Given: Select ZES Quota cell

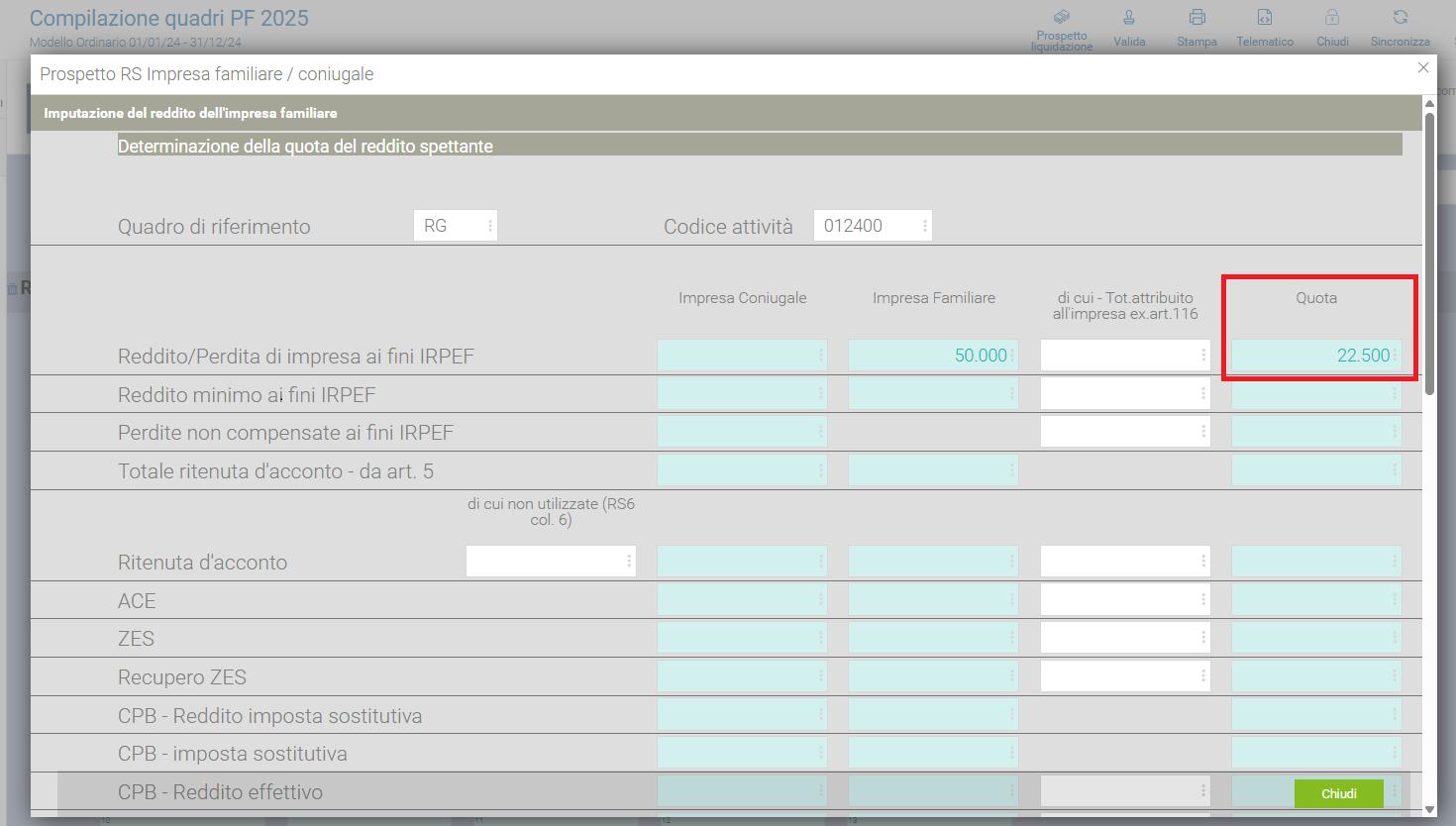Looking at the screenshot, I should [1316, 638].
